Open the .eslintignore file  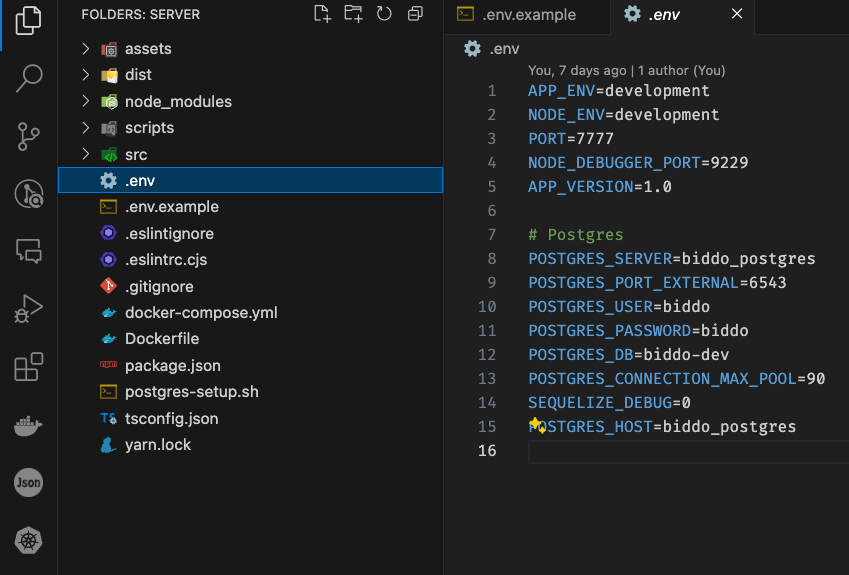point(250,233)
